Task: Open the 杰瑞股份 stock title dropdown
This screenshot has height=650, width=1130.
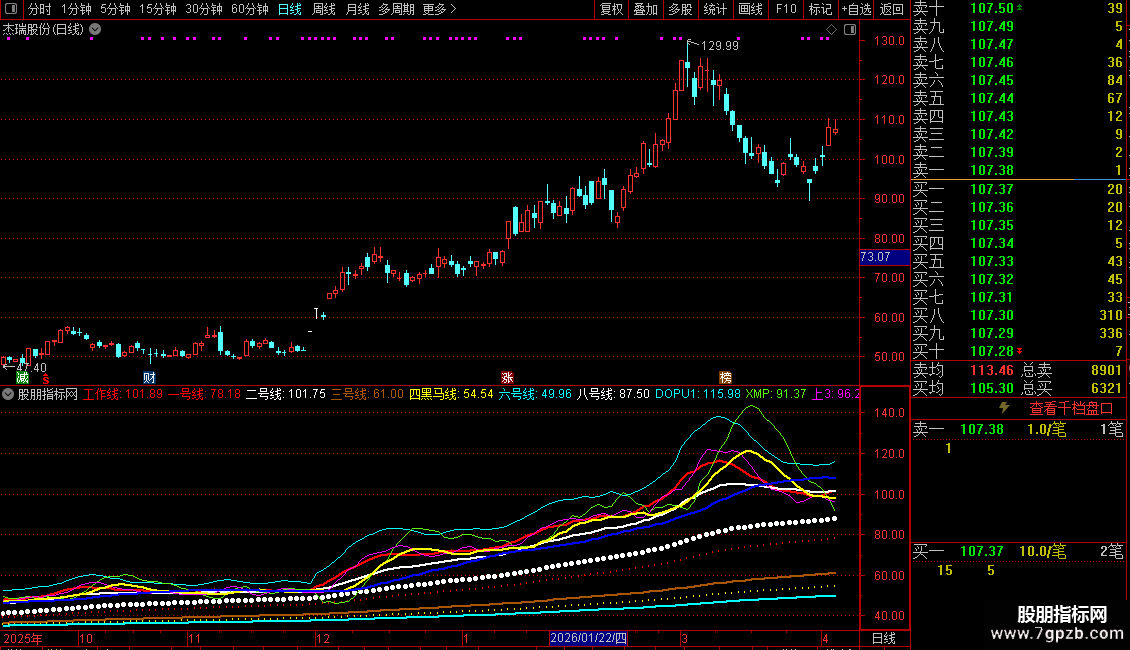Action: [x=95, y=30]
